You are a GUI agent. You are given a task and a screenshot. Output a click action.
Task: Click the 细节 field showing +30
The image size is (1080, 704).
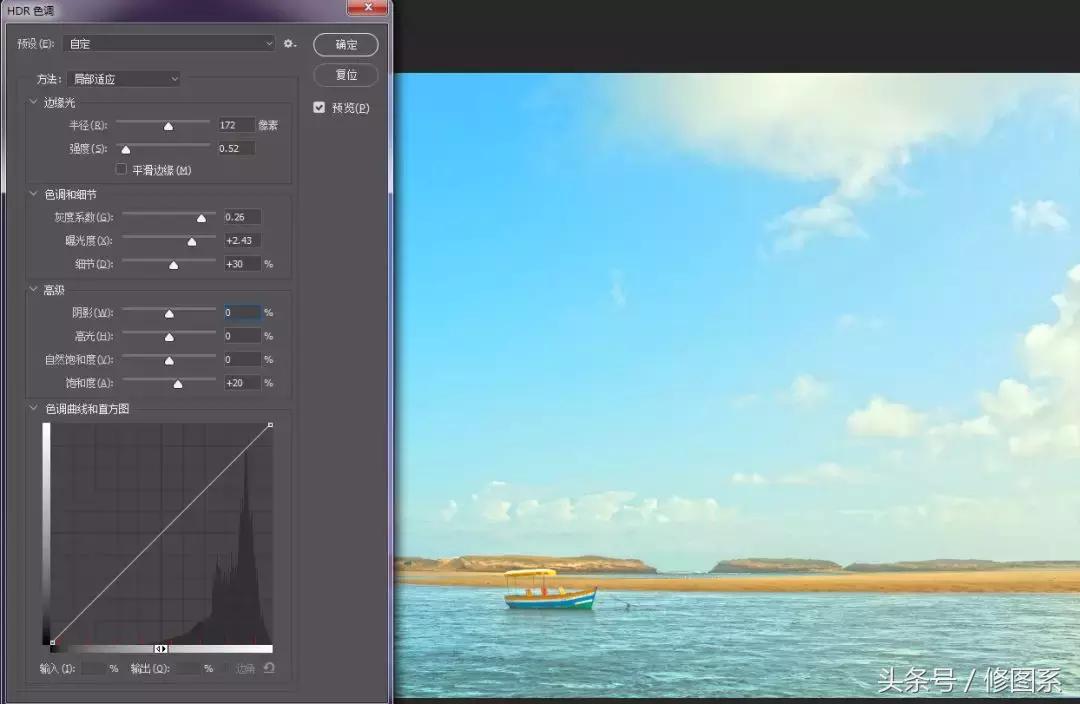[242, 264]
